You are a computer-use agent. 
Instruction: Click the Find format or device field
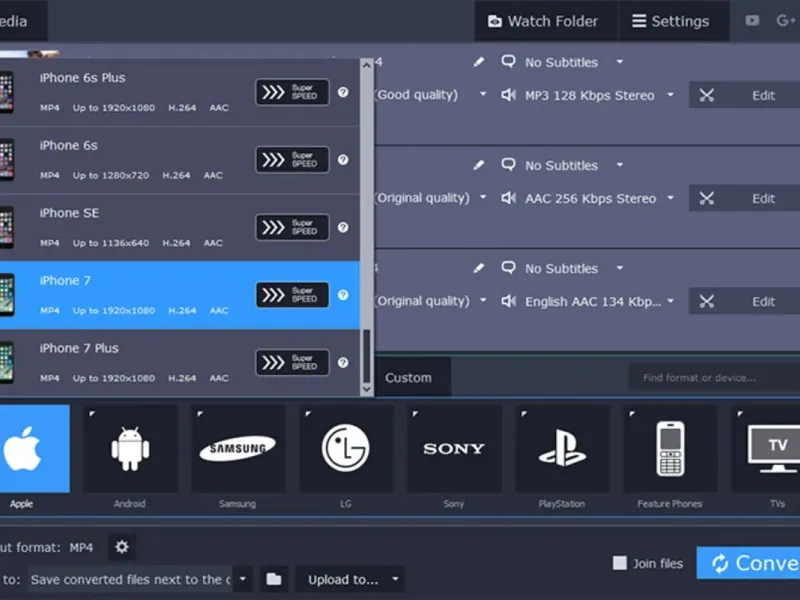point(714,378)
